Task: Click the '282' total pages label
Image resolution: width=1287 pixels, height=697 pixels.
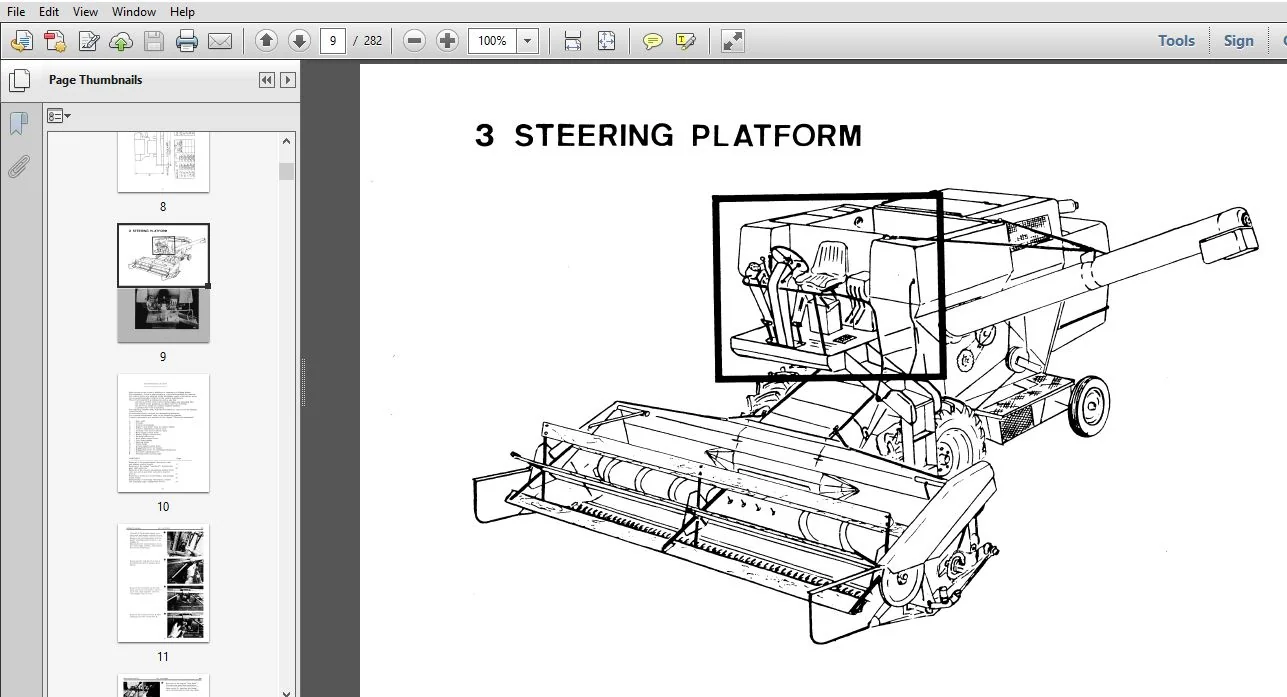Action: pyautogui.click(x=372, y=41)
